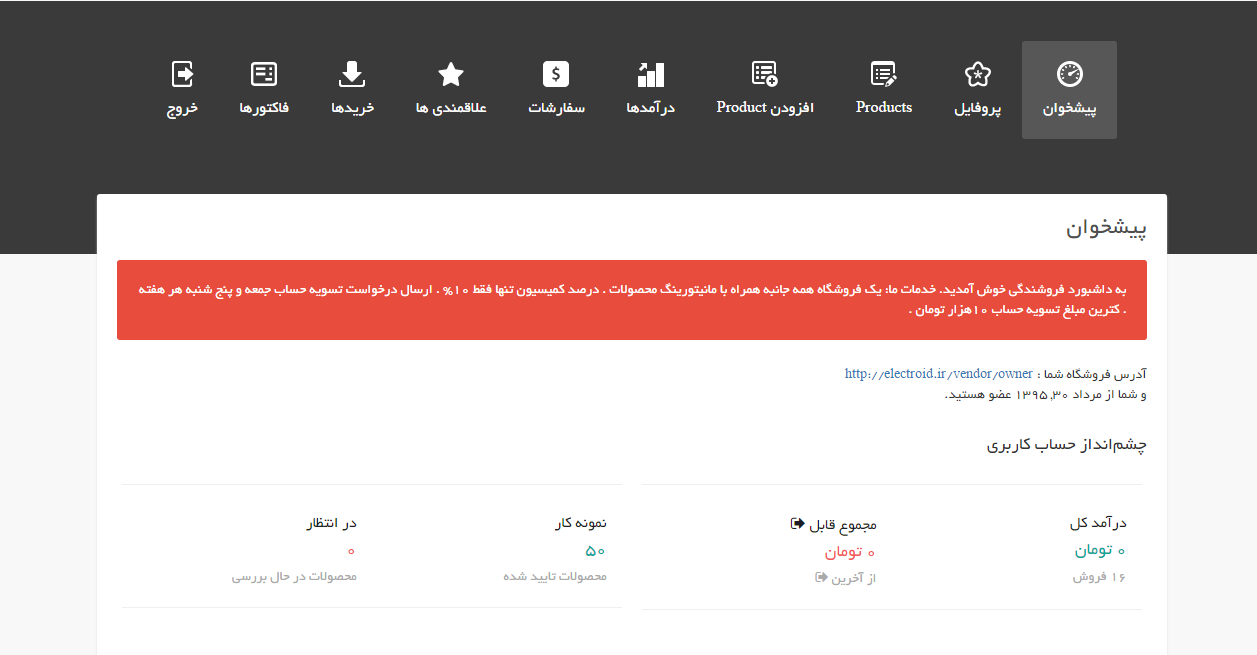Click the dashboard gauge icon
This screenshot has width=1257, height=655.
[x=1069, y=74]
